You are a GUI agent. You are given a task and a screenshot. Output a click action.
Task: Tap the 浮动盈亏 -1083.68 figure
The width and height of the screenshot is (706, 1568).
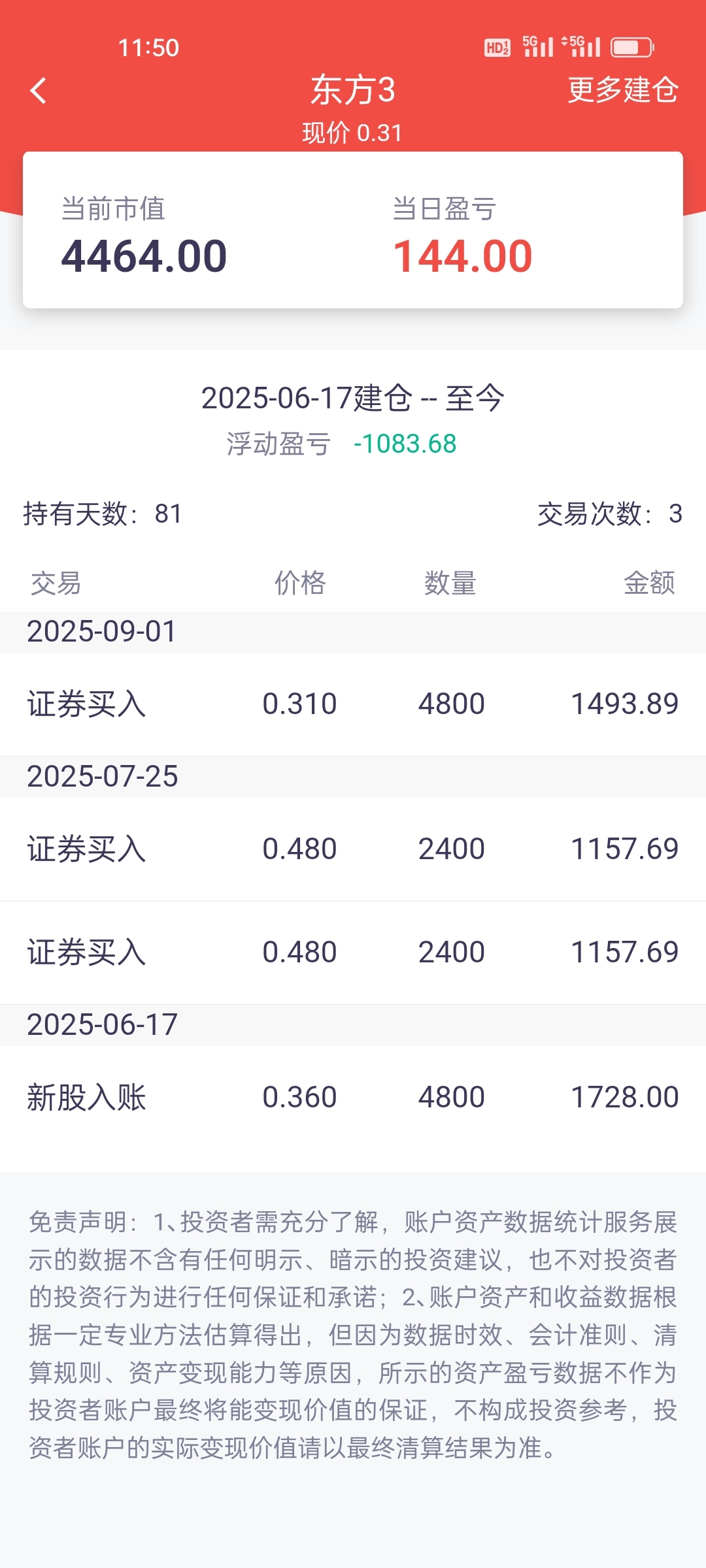(405, 444)
